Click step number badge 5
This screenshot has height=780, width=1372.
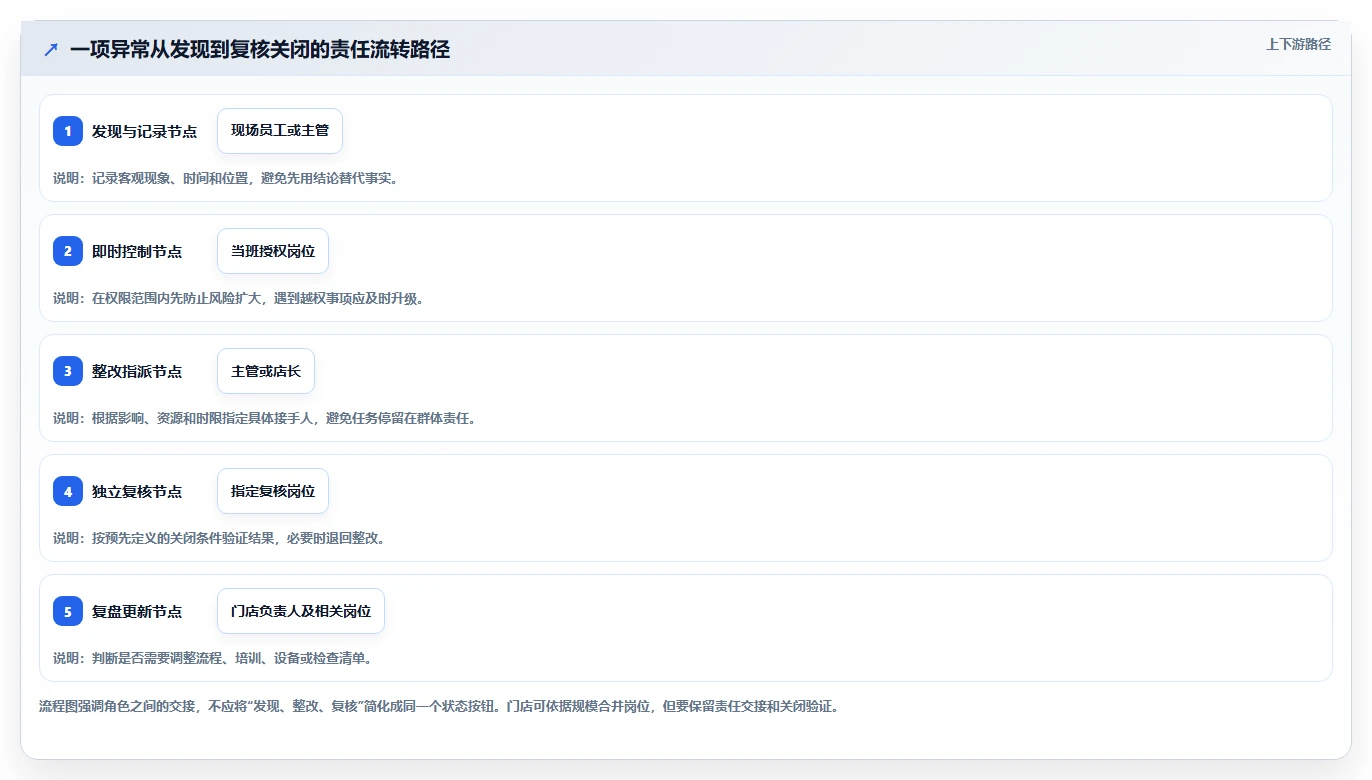click(68, 611)
